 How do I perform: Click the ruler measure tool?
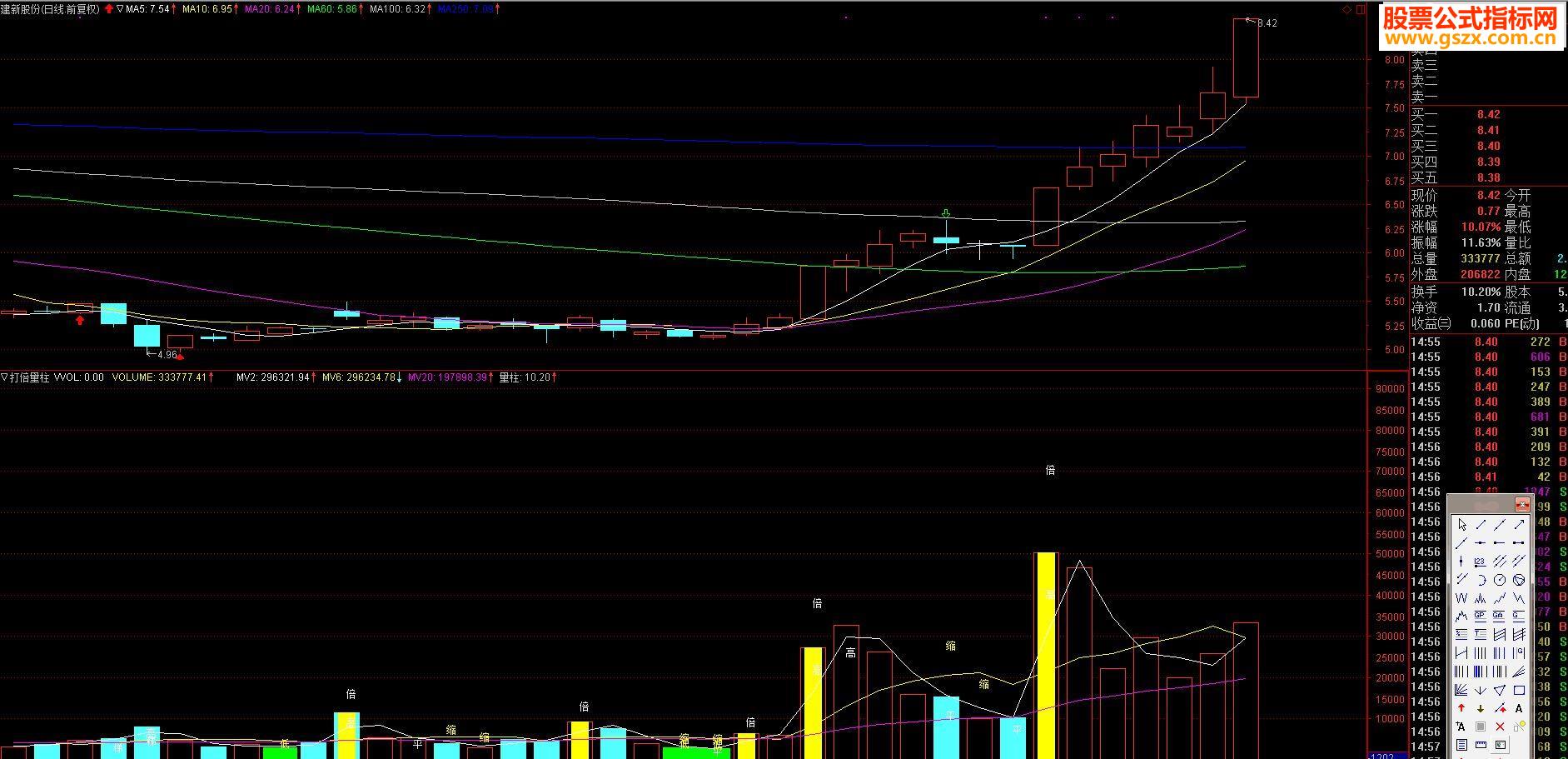tap(1481, 744)
